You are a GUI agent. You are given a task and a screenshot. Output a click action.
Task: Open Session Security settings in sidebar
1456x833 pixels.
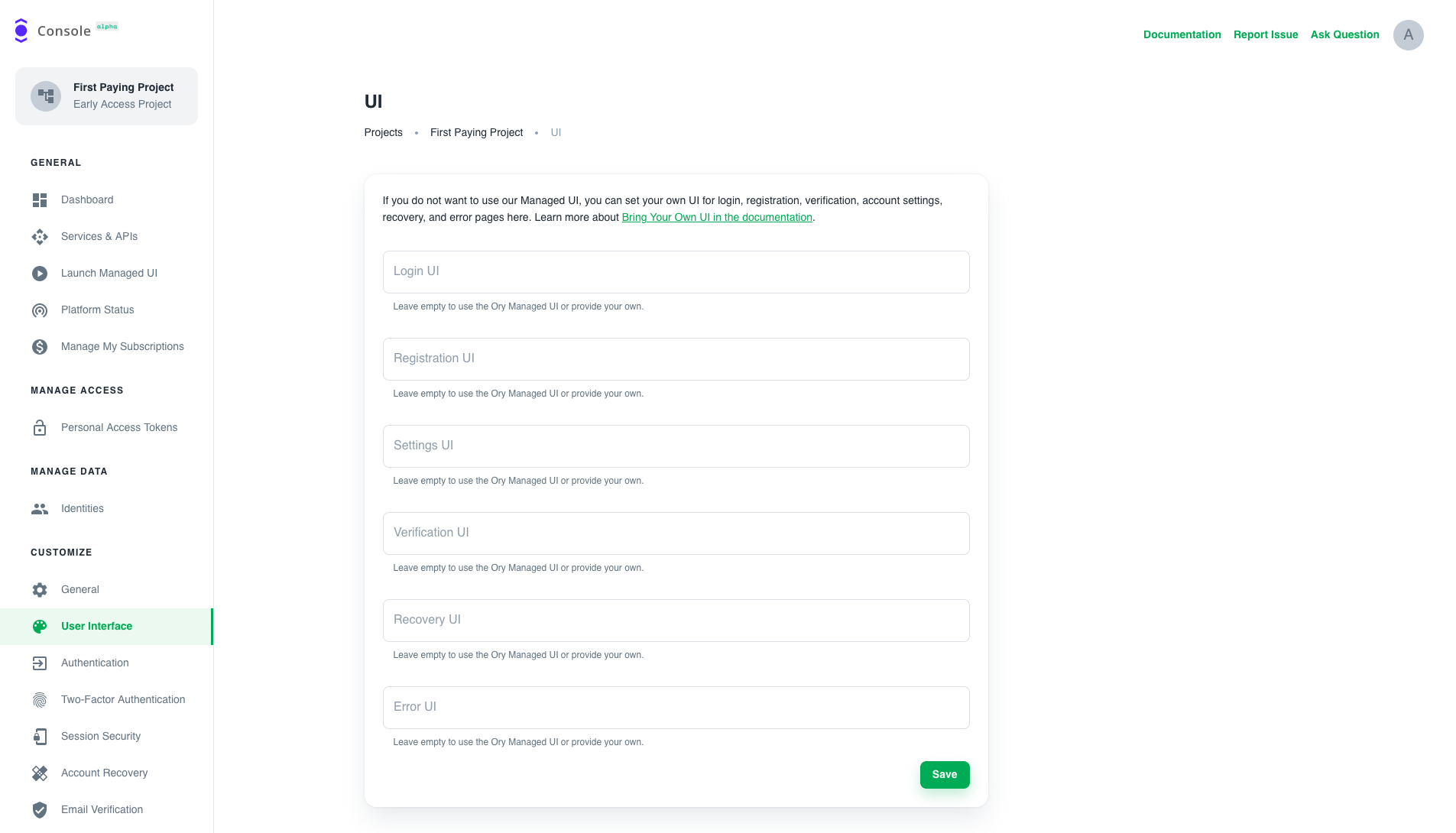[101, 737]
